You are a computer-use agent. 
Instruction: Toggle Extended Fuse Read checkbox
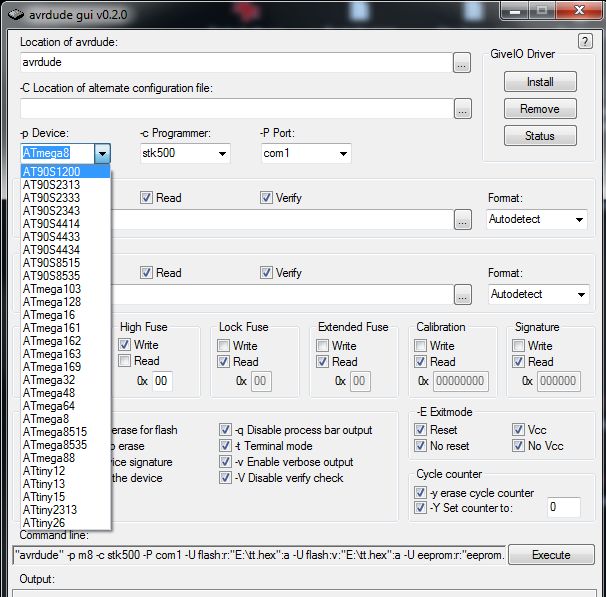pos(322,362)
